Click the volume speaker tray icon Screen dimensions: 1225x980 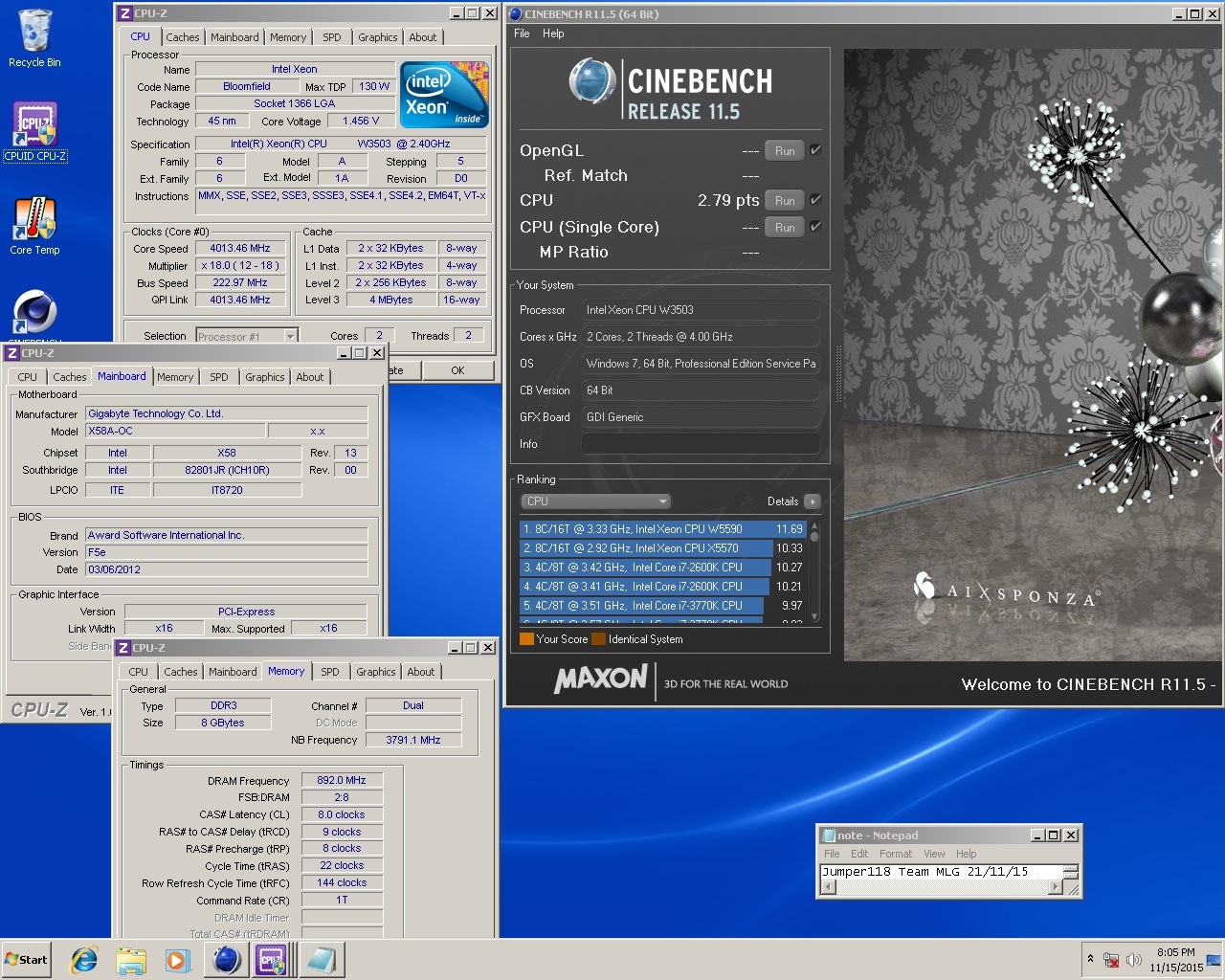tap(1134, 960)
